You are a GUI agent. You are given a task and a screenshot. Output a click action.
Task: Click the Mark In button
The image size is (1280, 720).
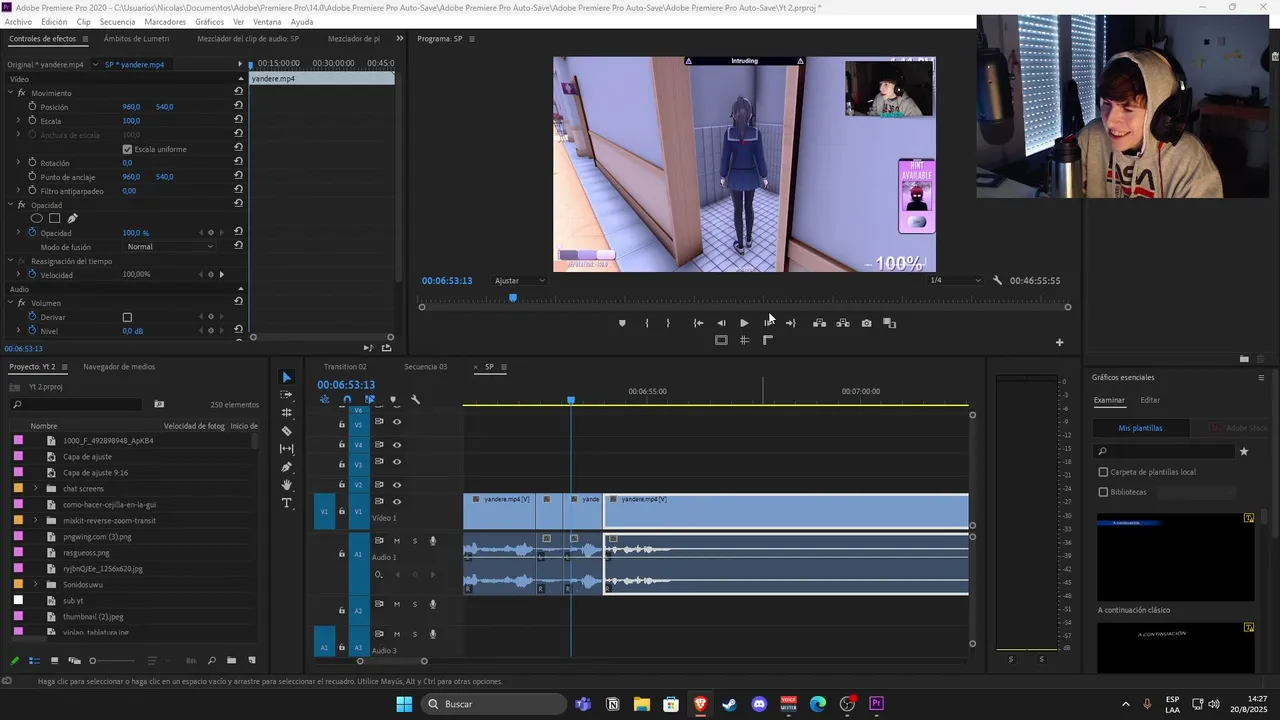[x=647, y=323]
